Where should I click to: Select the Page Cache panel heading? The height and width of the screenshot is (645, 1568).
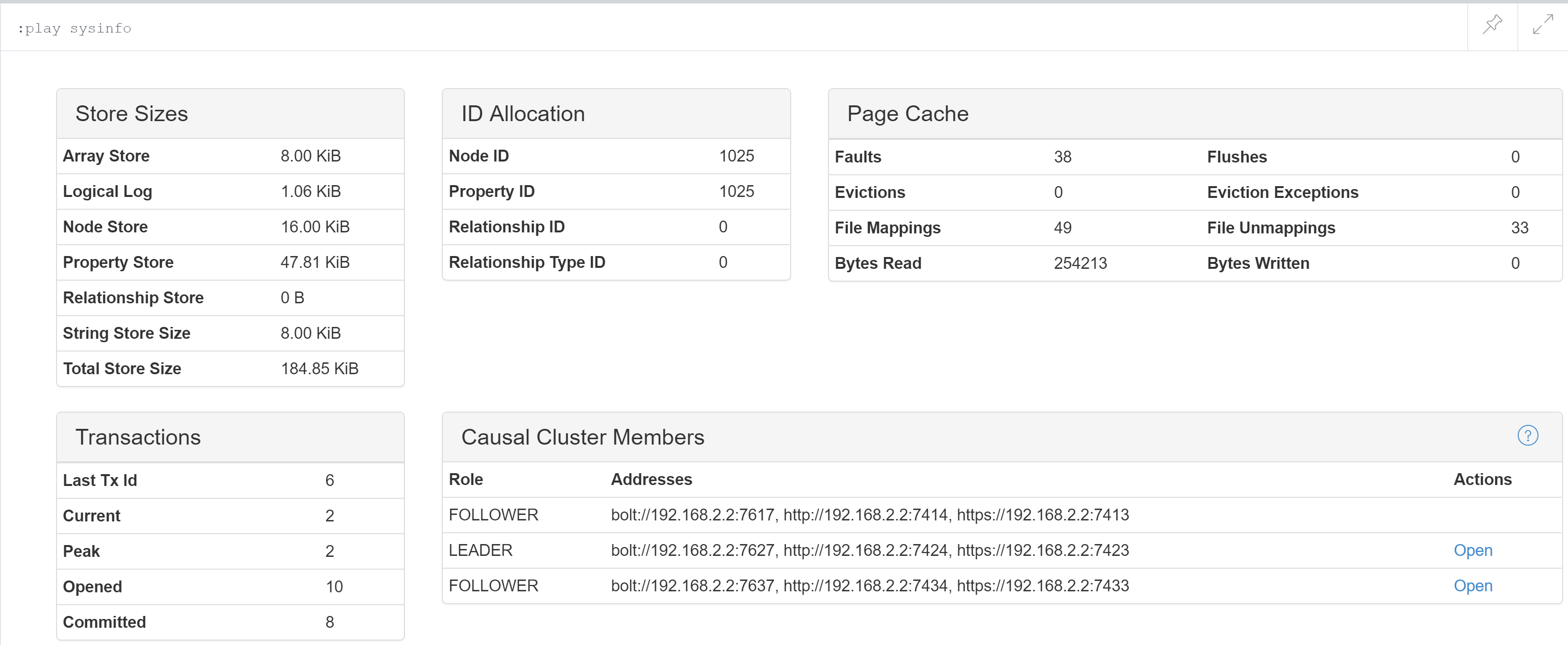pos(908,114)
